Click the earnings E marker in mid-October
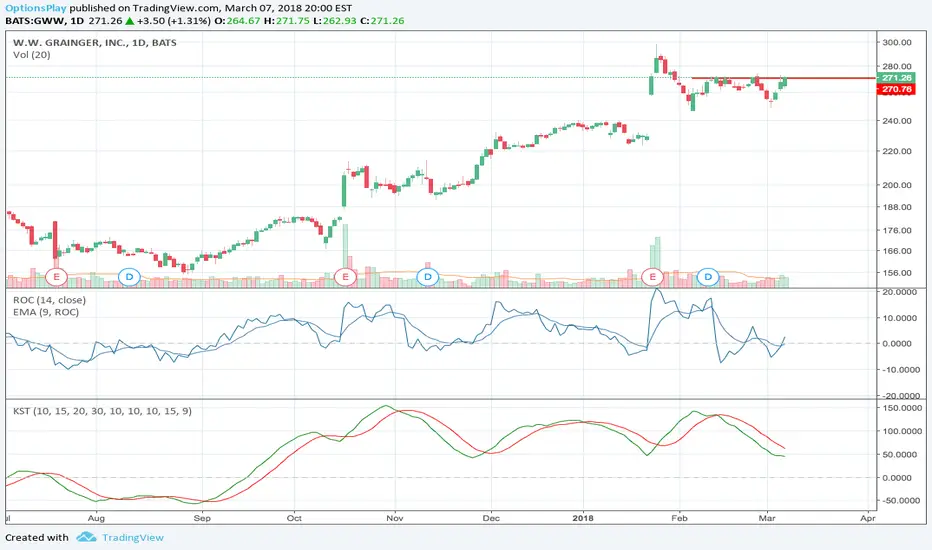This screenshot has width=932, height=550. click(345, 276)
